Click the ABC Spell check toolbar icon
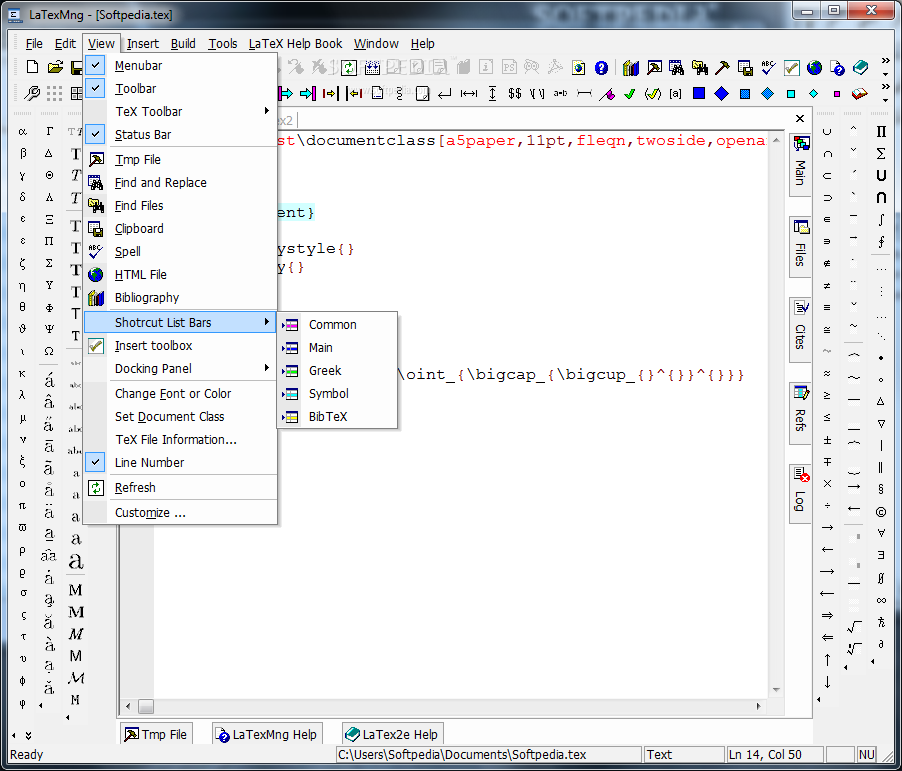902x771 pixels. click(769, 68)
